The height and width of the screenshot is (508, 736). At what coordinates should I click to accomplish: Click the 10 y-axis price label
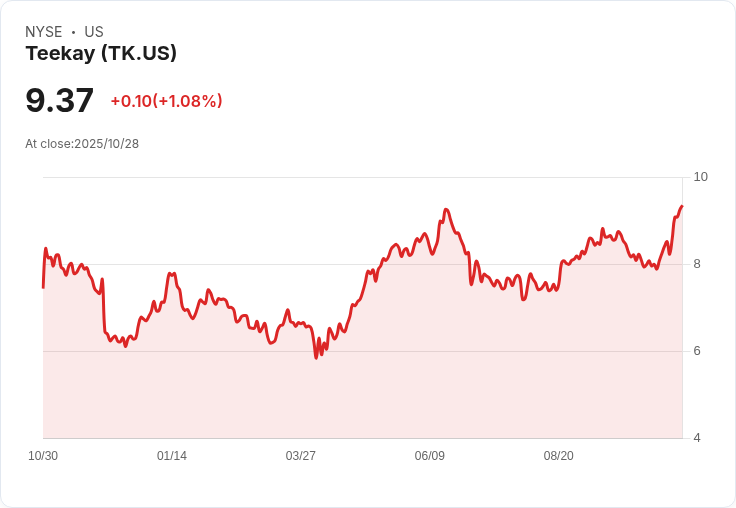(x=700, y=177)
